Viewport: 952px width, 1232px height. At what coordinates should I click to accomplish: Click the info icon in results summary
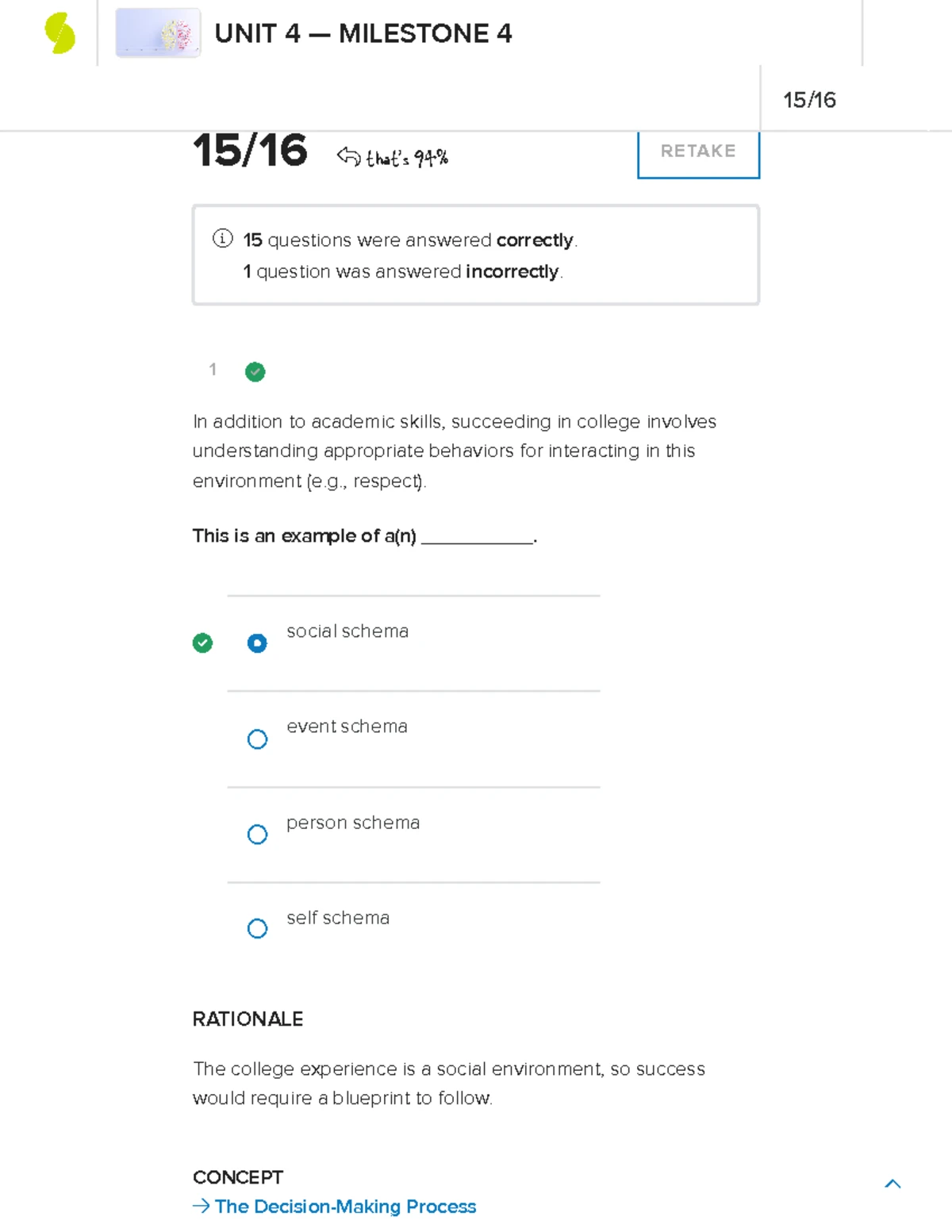(x=223, y=239)
